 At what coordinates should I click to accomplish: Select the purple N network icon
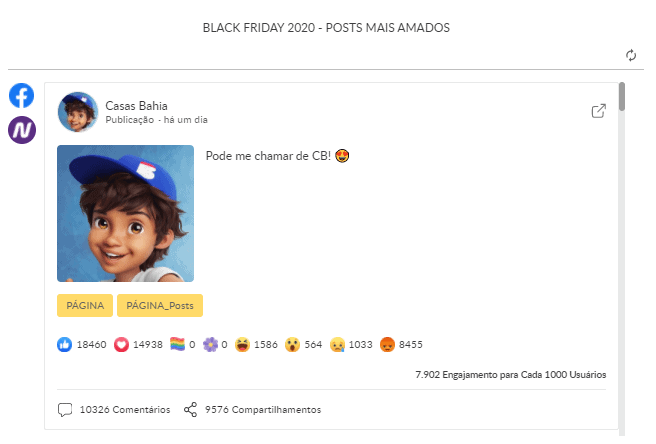click(x=21, y=130)
